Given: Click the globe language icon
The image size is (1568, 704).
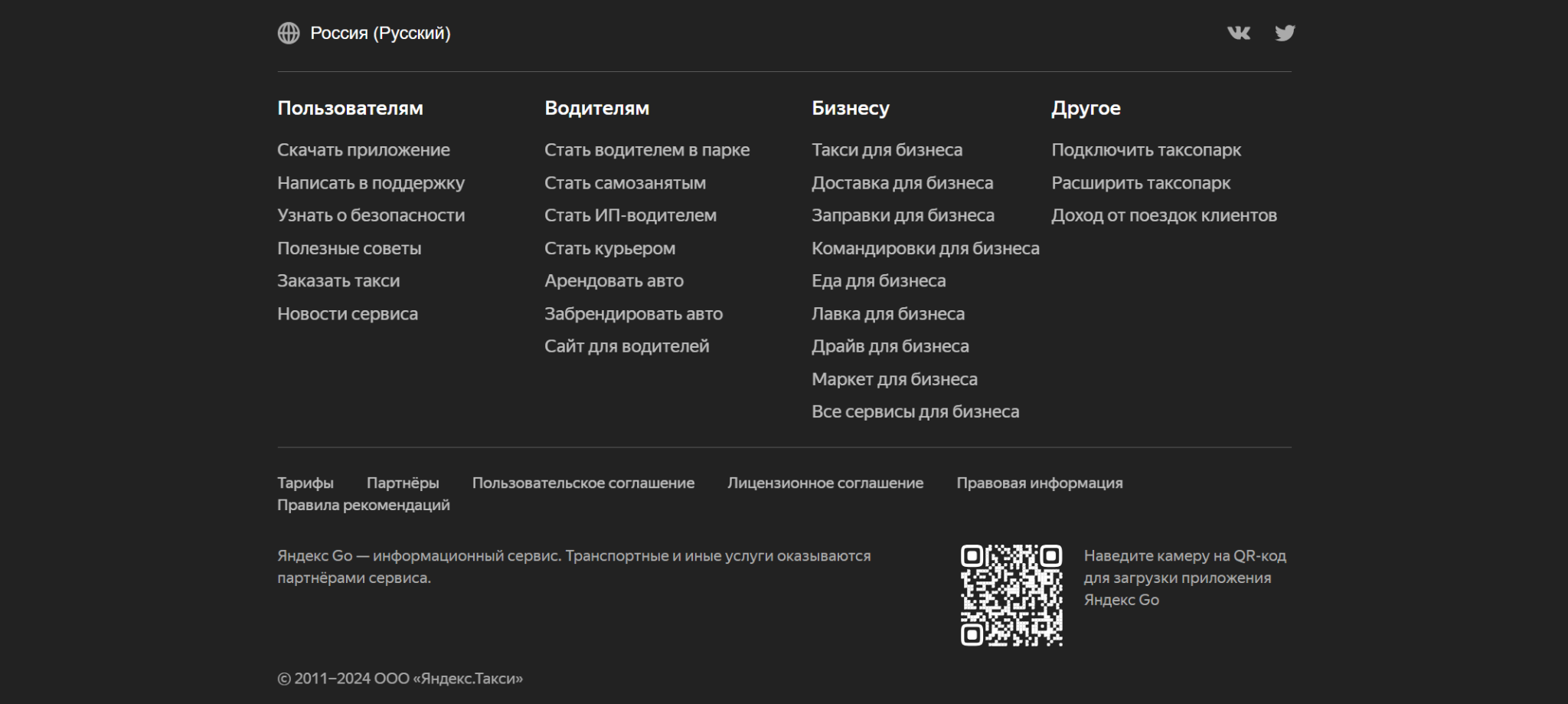Looking at the screenshot, I should click(289, 33).
